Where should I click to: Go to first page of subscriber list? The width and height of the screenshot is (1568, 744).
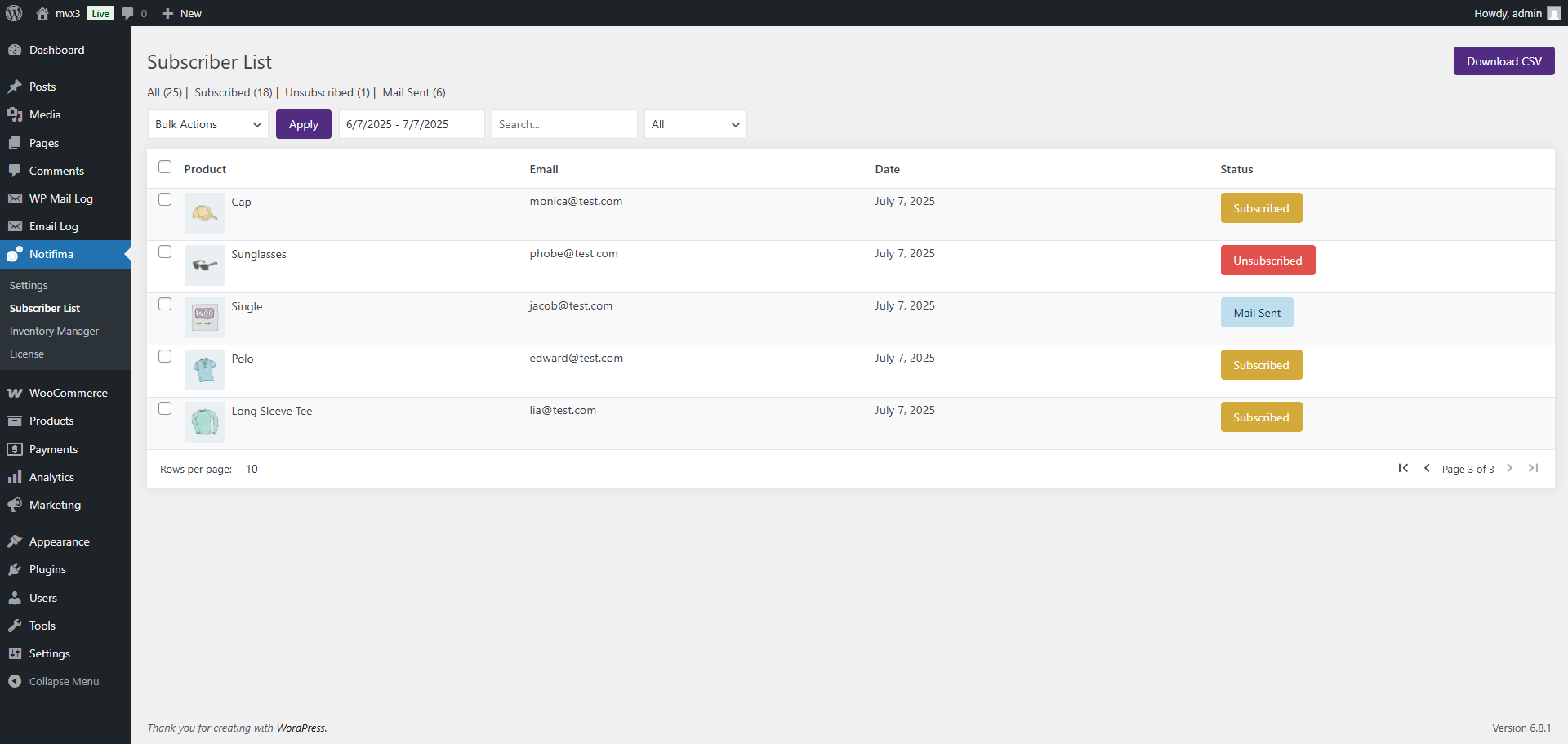click(1403, 468)
